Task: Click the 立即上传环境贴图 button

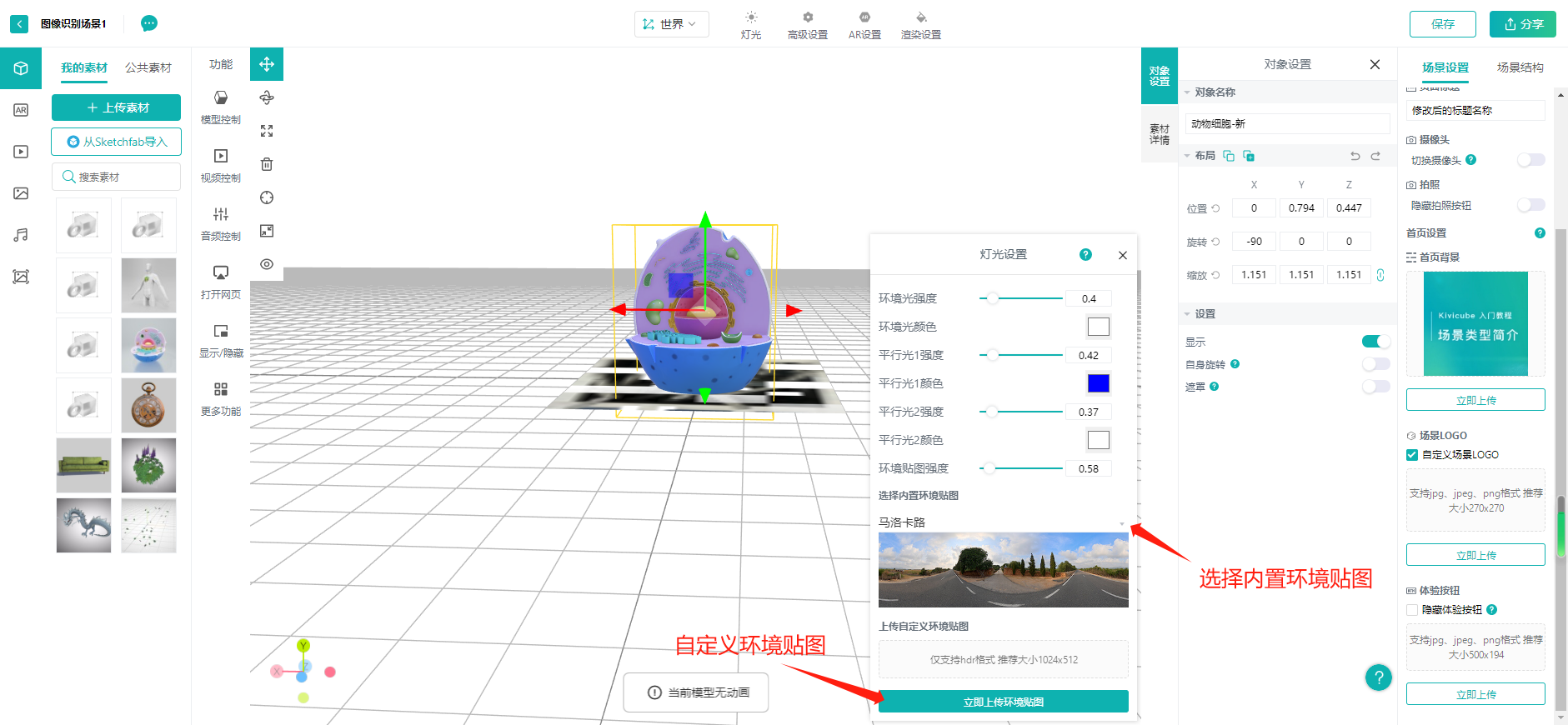Action: point(1003,702)
